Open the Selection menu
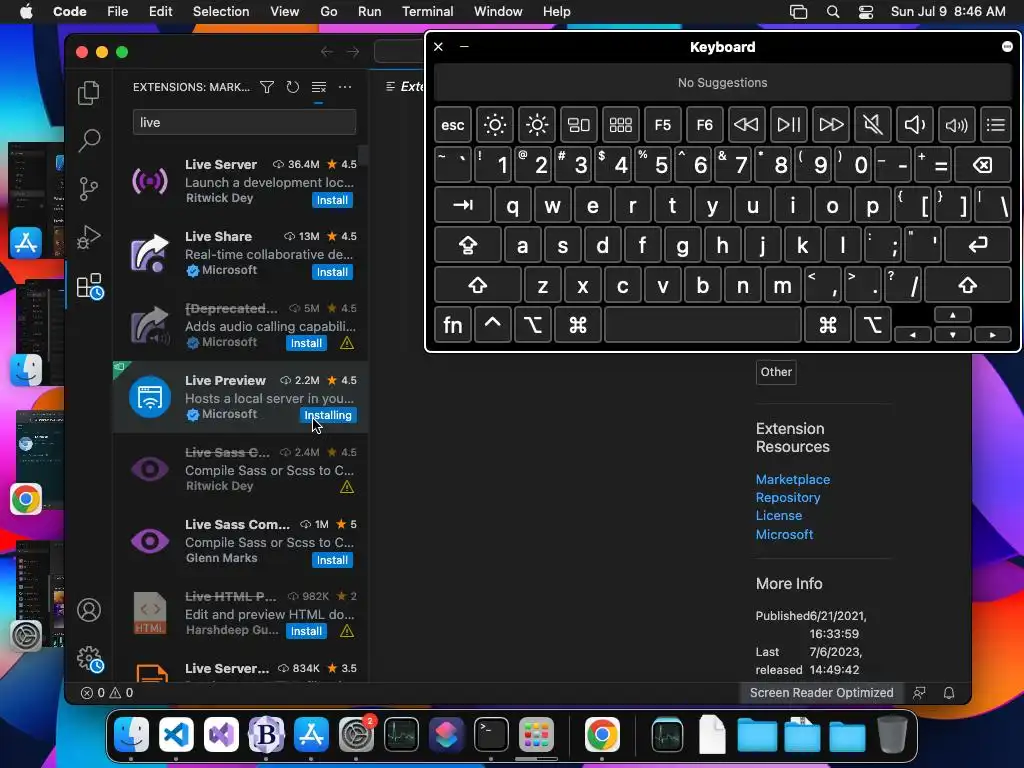 point(221,12)
